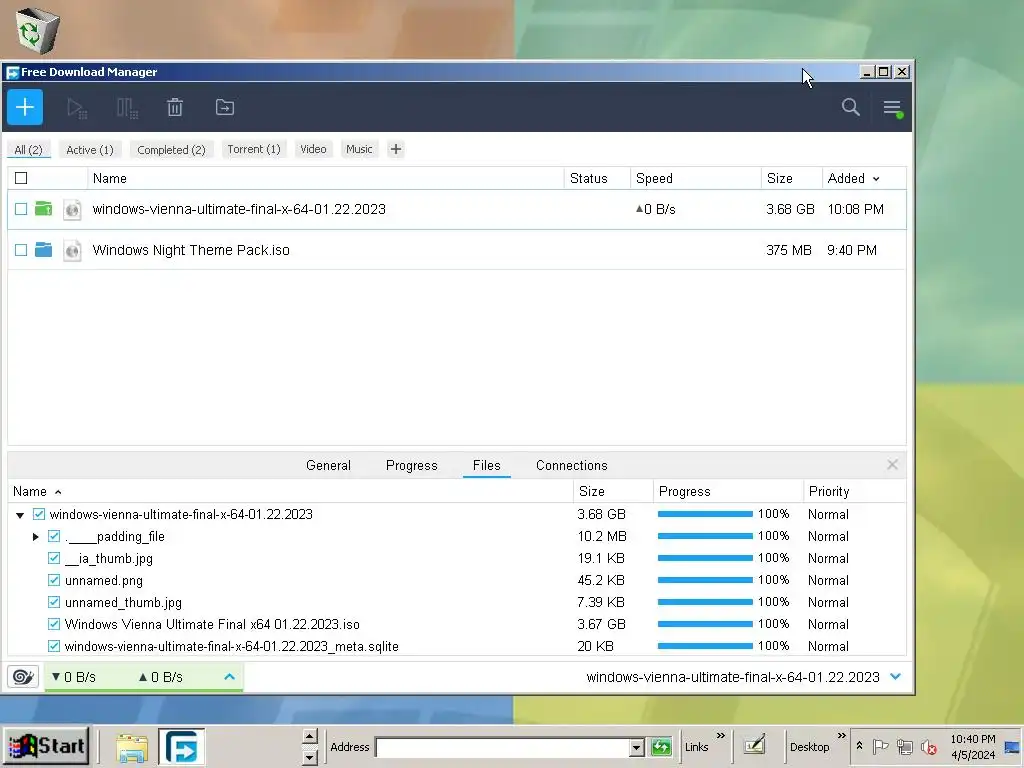
Task: Switch to the Progress details tab
Action: (x=411, y=465)
